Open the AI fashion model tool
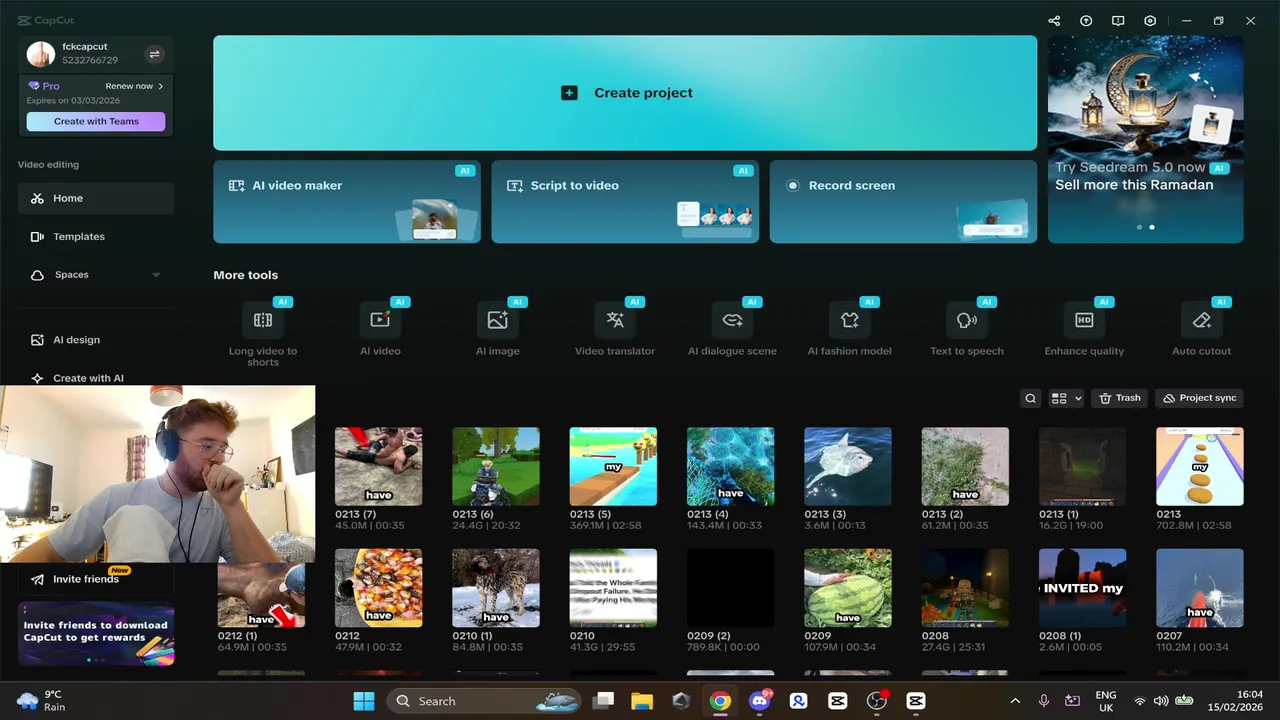The height and width of the screenshot is (720, 1280). (849, 328)
